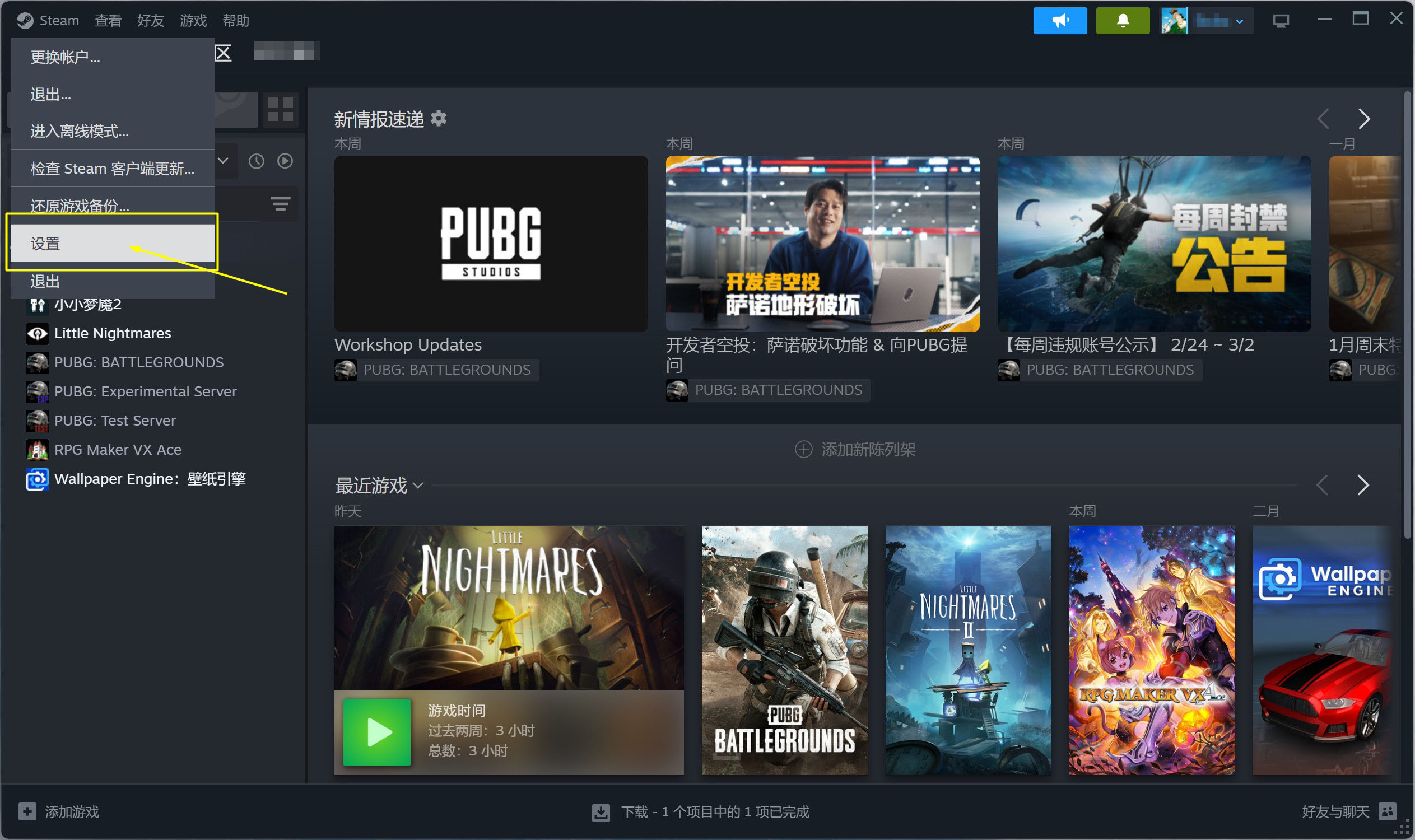Image resolution: width=1415 pixels, height=840 pixels.
Task: Open the 查看 menu
Action: pos(108,21)
